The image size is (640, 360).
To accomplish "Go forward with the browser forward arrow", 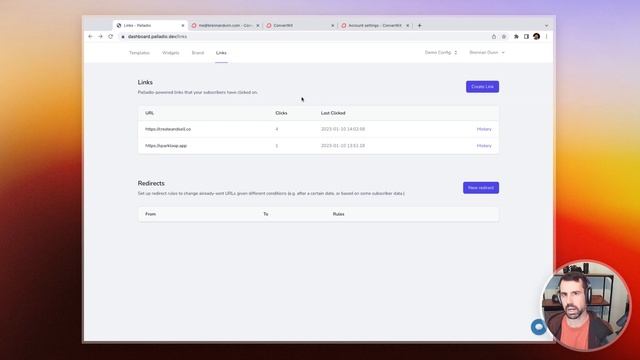I will pos(100,37).
